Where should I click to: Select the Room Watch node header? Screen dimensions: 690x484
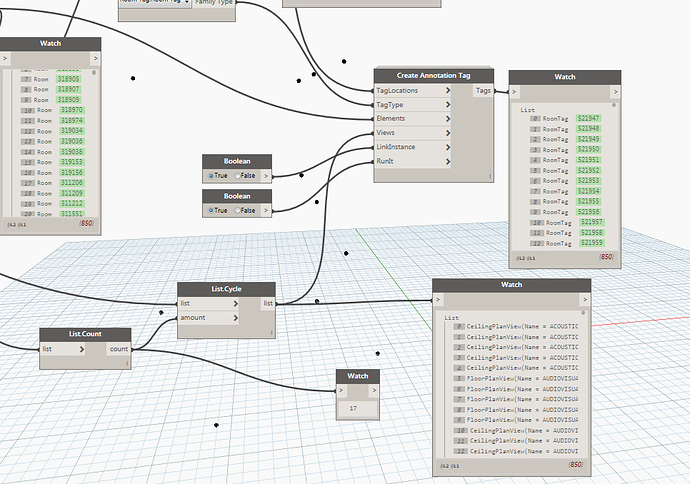pyautogui.click(x=50, y=44)
